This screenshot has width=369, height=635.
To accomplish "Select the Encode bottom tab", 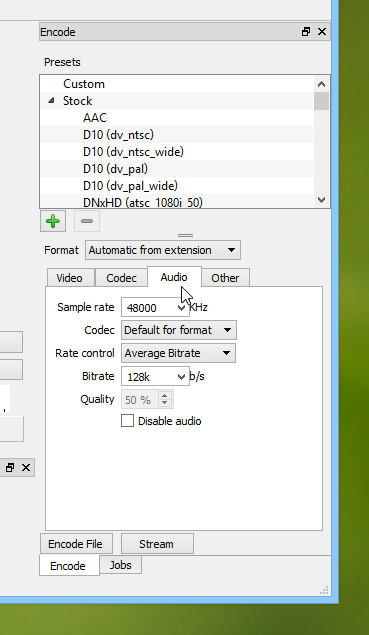I will click(x=68, y=566).
